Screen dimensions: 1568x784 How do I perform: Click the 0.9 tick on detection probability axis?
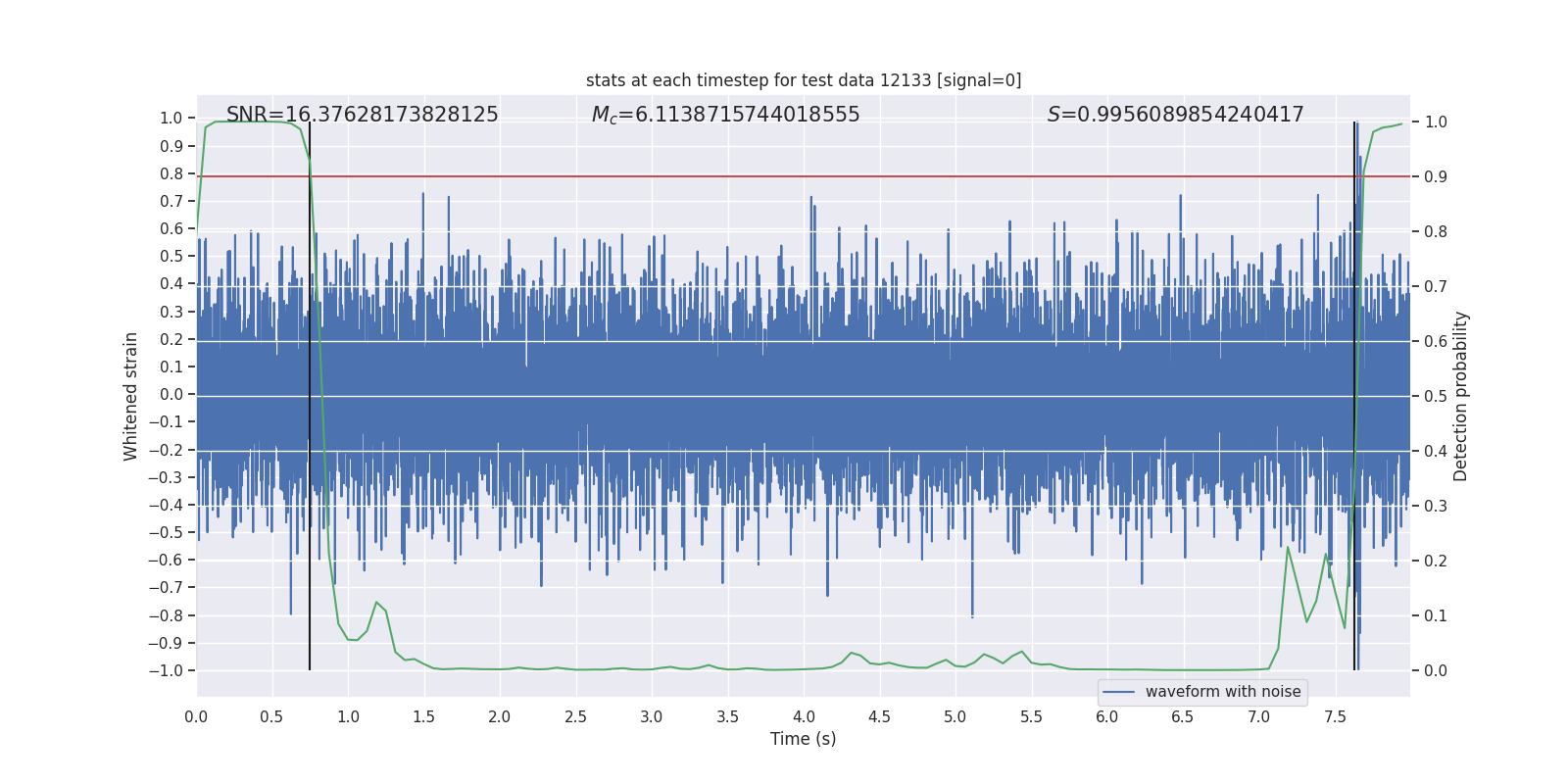tap(1435, 176)
